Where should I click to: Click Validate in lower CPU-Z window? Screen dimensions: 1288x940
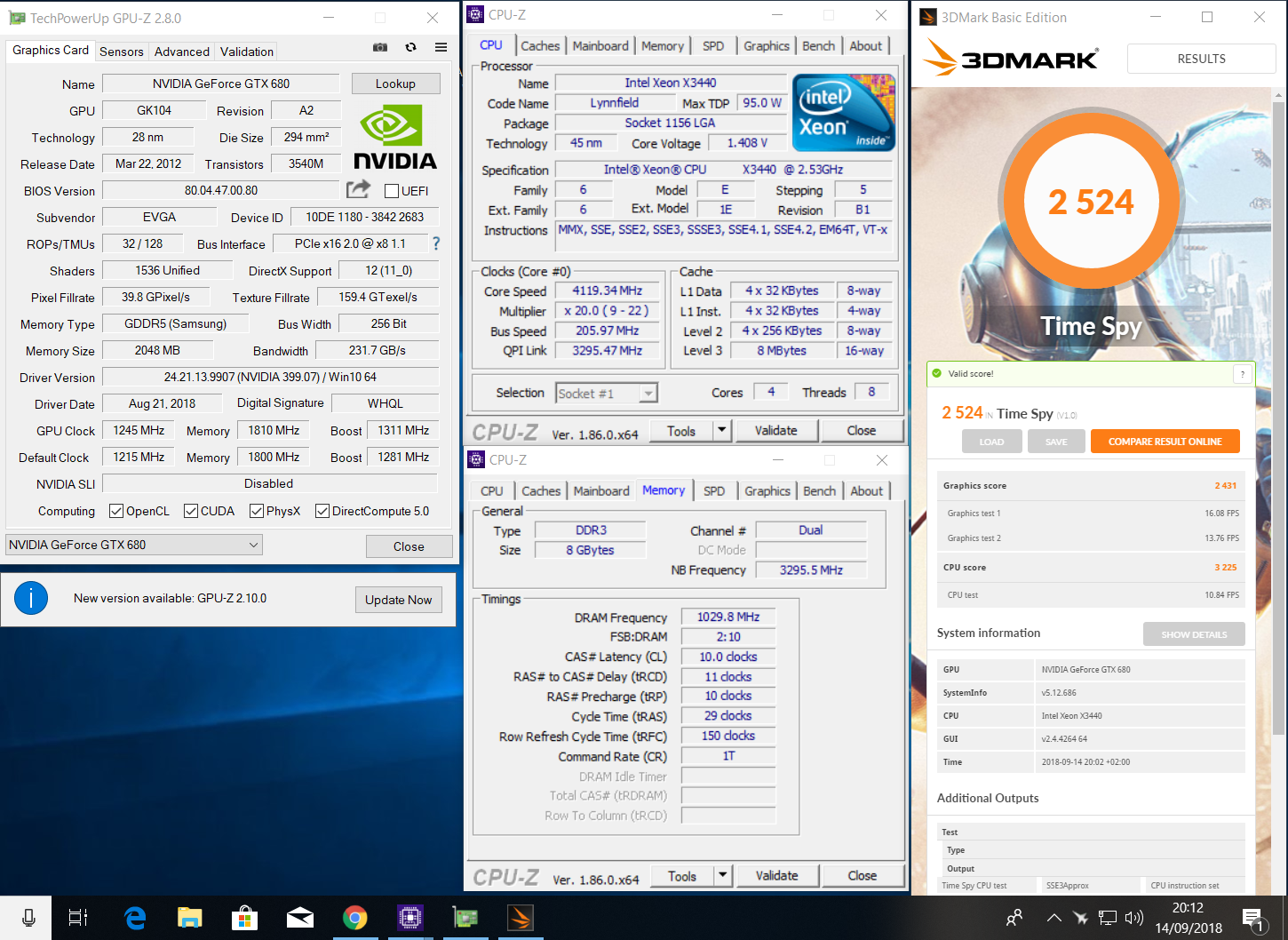[x=777, y=876]
